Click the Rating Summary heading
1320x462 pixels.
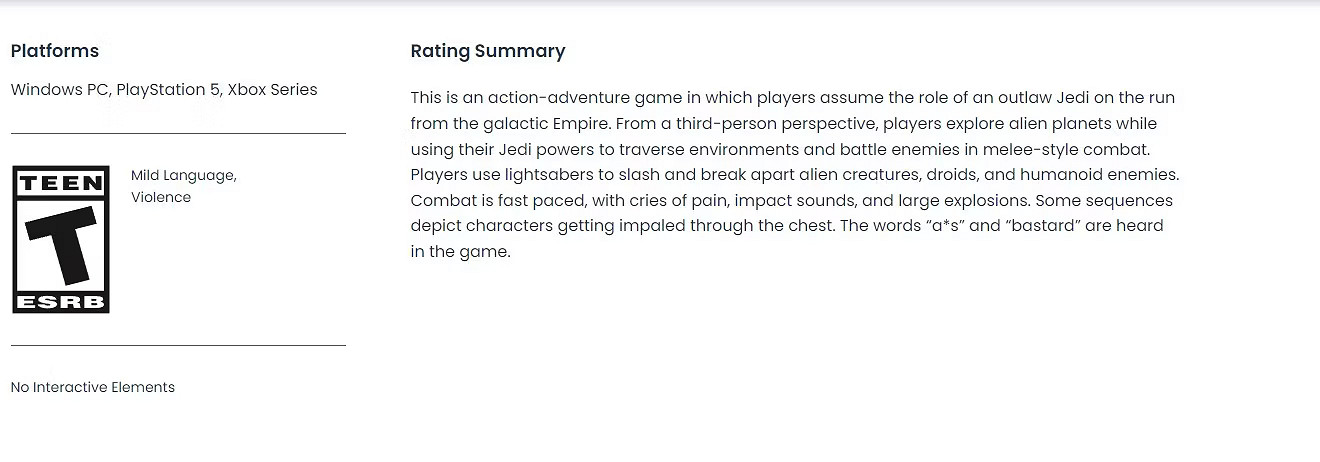[488, 51]
